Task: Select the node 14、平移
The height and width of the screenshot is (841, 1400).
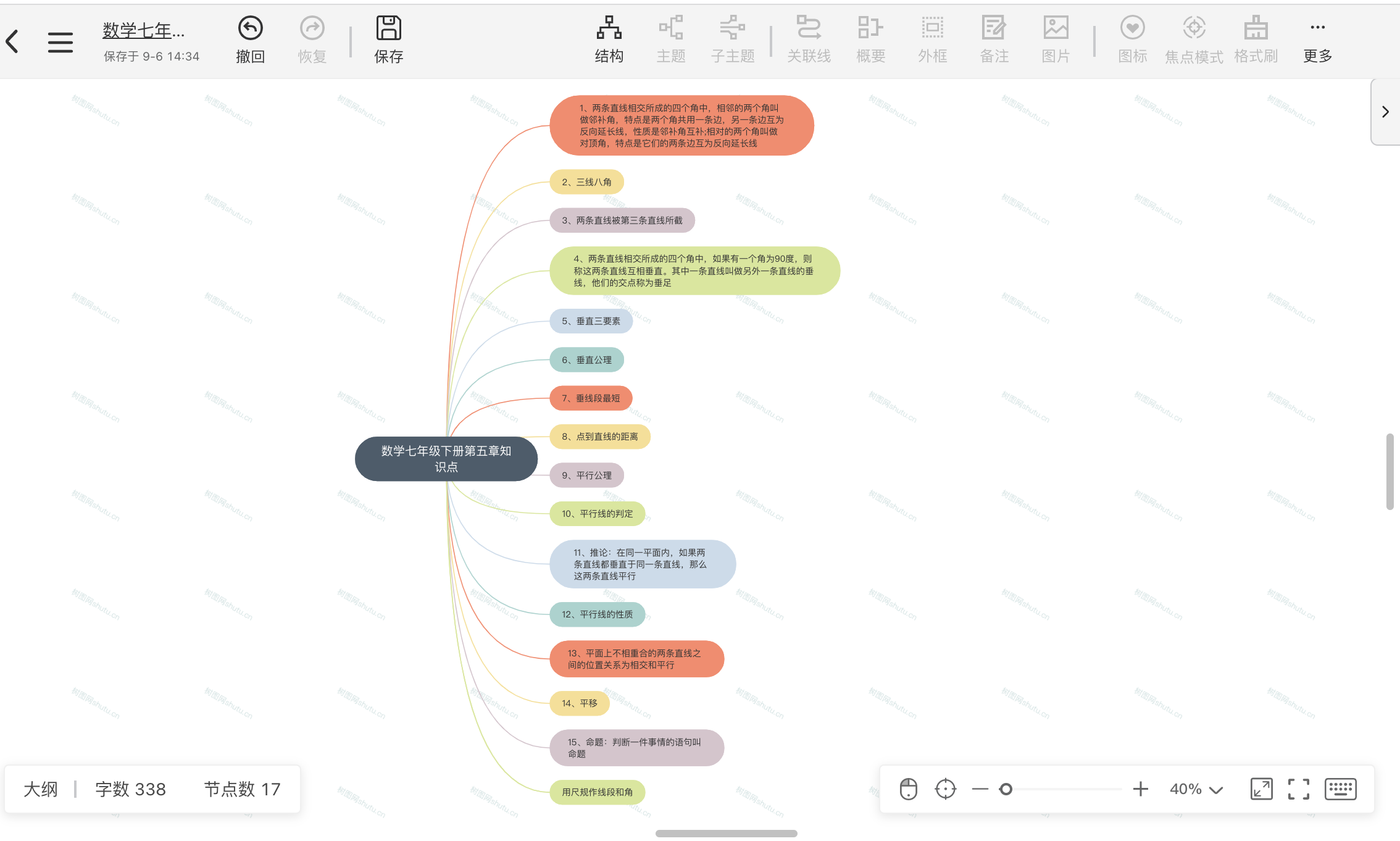Action: 579,703
